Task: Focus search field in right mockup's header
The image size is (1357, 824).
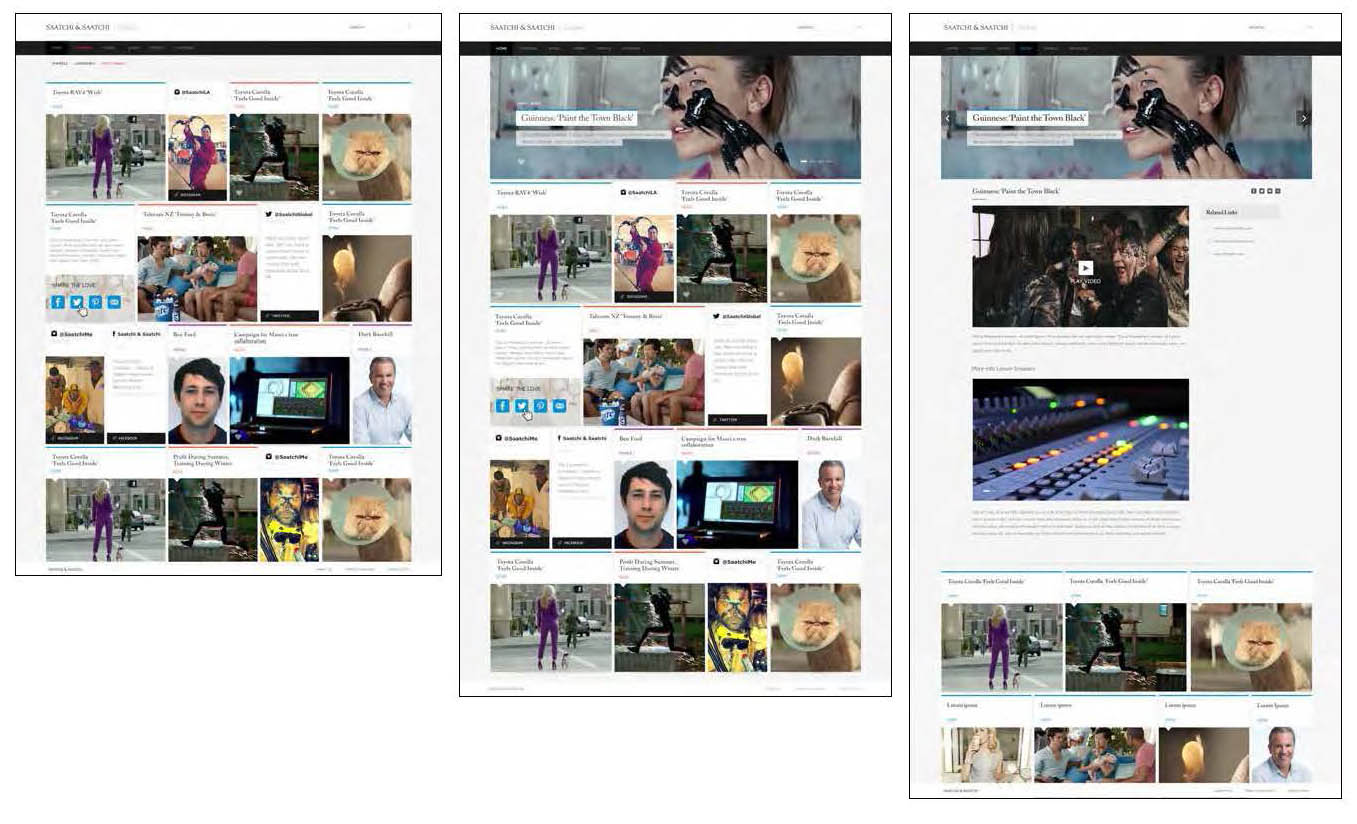Action: (x=1278, y=27)
